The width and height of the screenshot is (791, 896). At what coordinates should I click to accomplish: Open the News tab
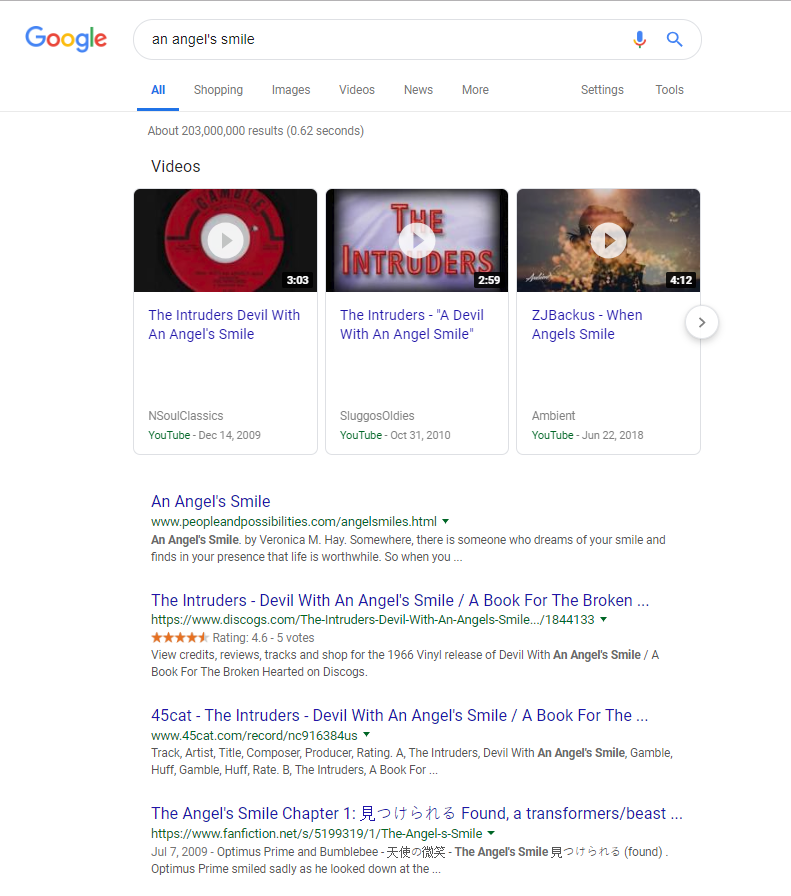click(418, 90)
